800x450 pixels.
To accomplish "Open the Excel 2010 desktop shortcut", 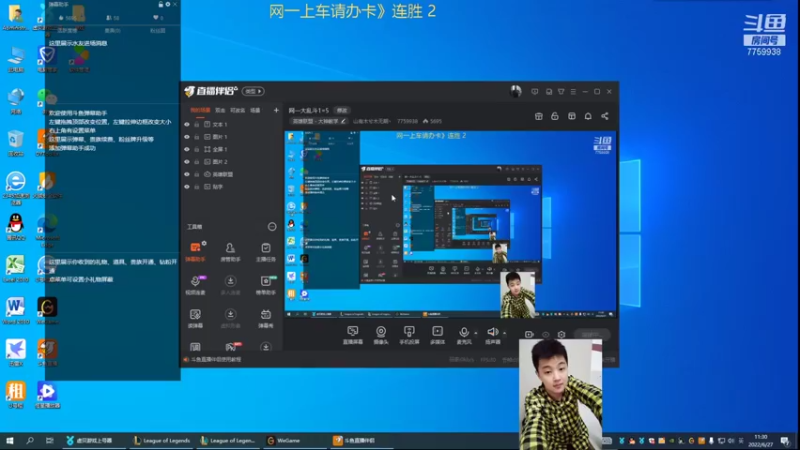I will click(15, 269).
